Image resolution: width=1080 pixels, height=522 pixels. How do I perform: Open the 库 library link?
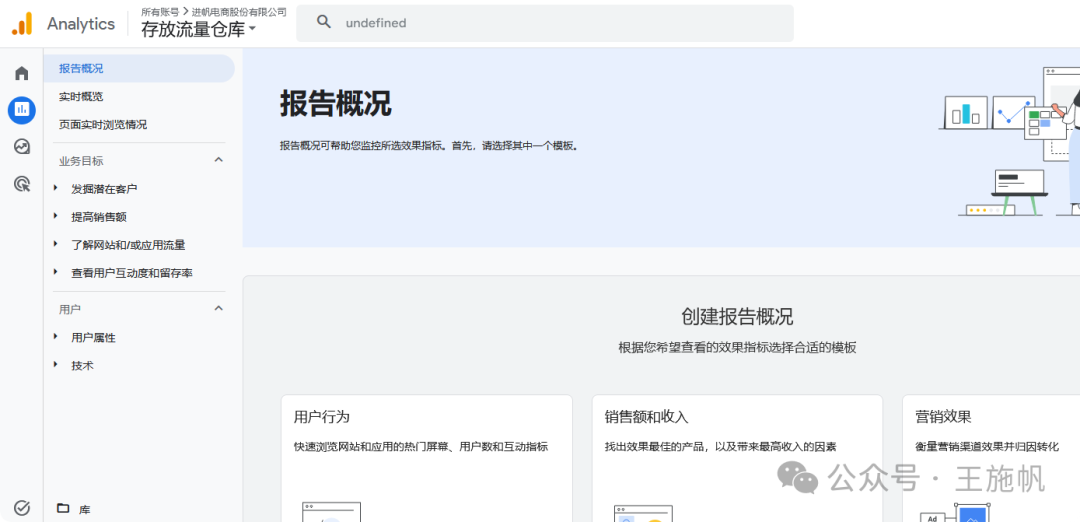(x=85, y=510)
